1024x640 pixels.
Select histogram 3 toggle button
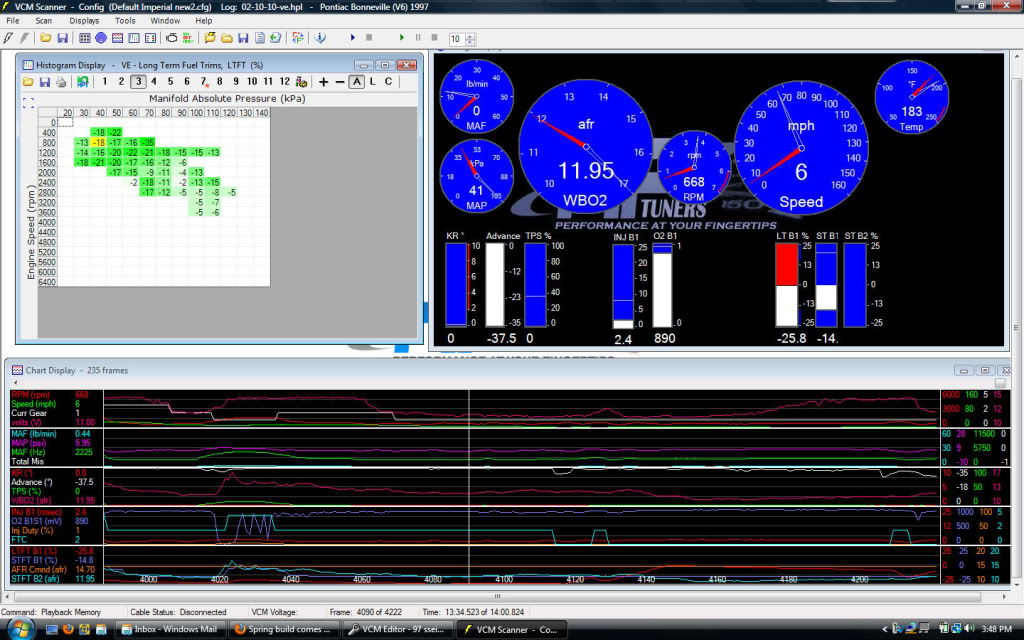[x=138, y=82]
